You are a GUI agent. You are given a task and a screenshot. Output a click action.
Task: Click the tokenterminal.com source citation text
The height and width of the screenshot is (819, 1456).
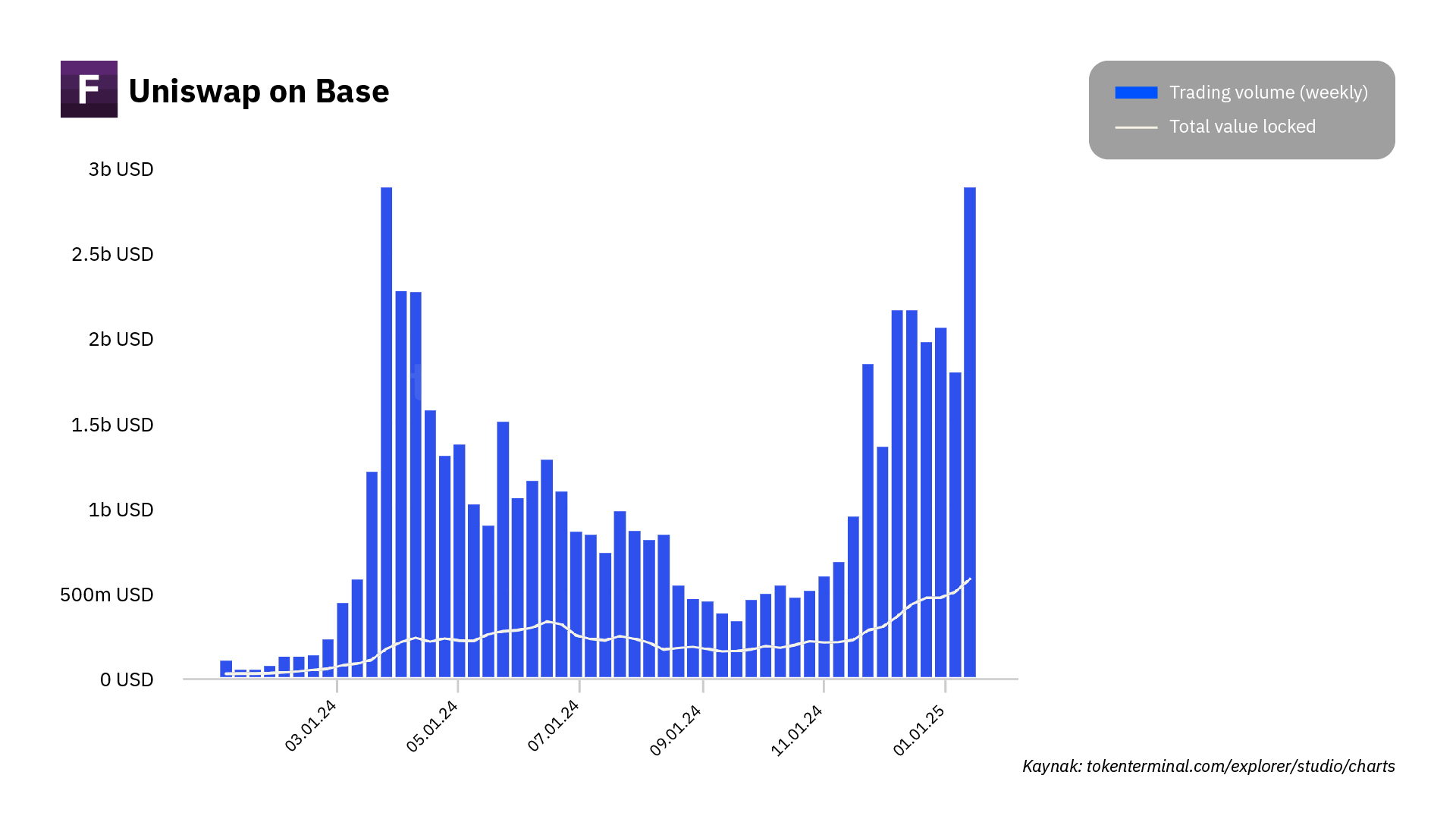(x=1208, y=766)
